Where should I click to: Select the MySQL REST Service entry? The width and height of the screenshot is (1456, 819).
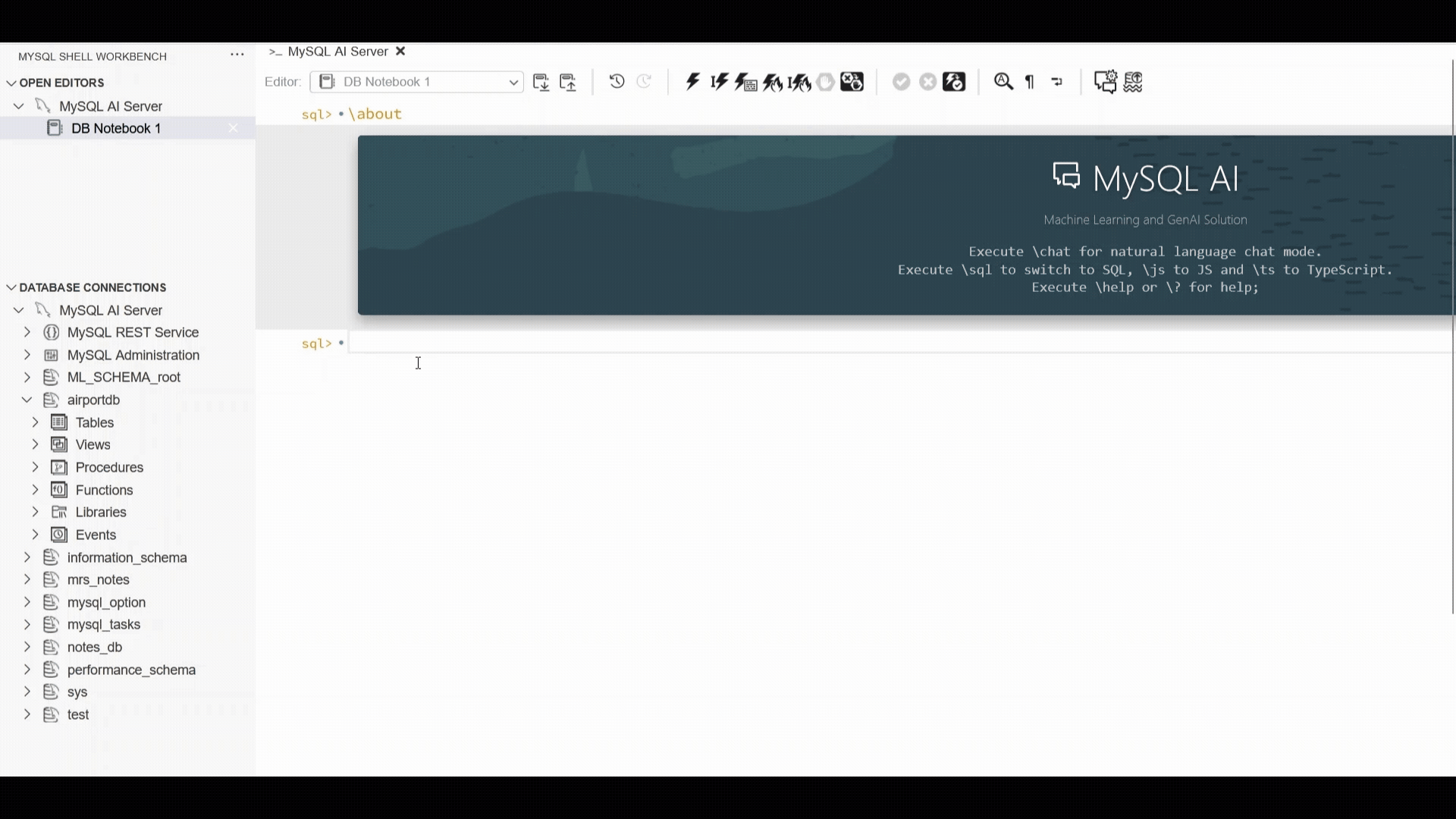[x=132, y=332]
